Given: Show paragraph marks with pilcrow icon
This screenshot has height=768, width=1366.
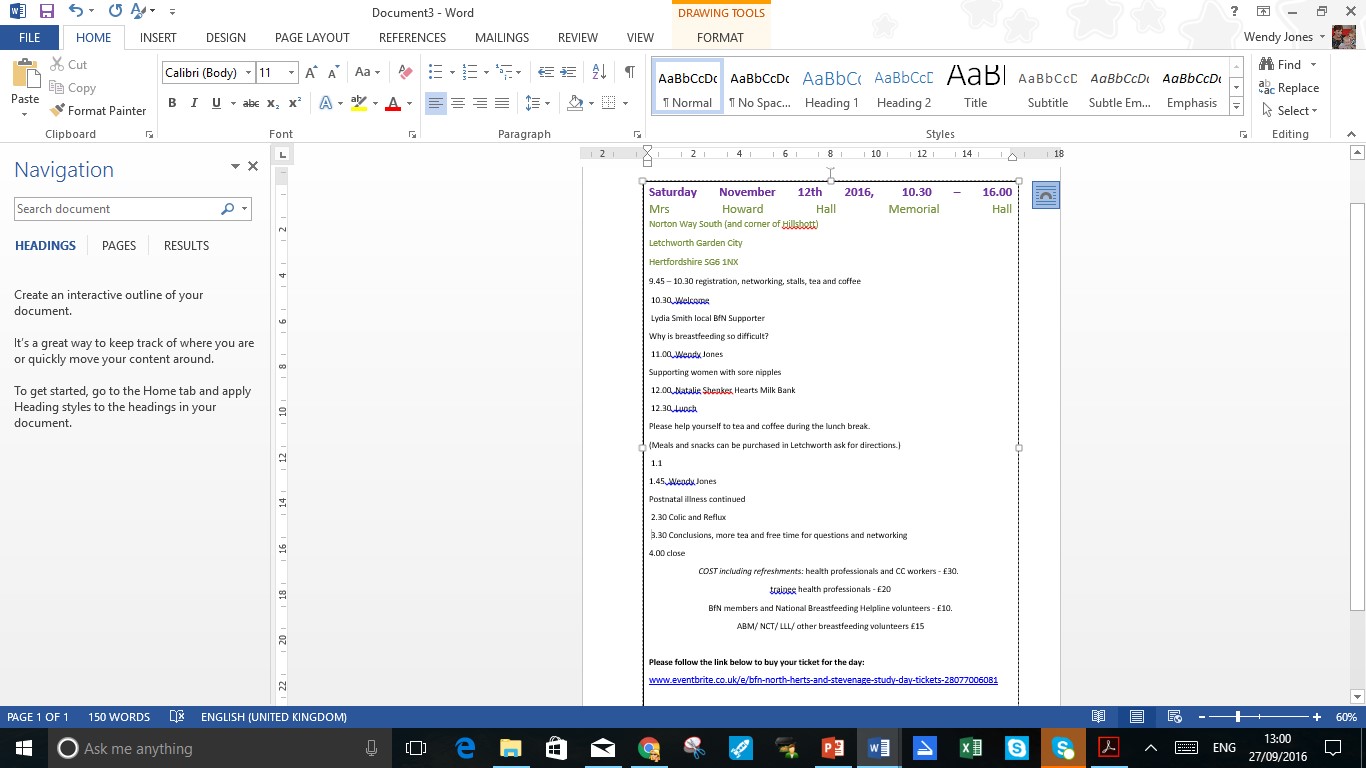Looking at the screenshot, I should coord(629,72).
